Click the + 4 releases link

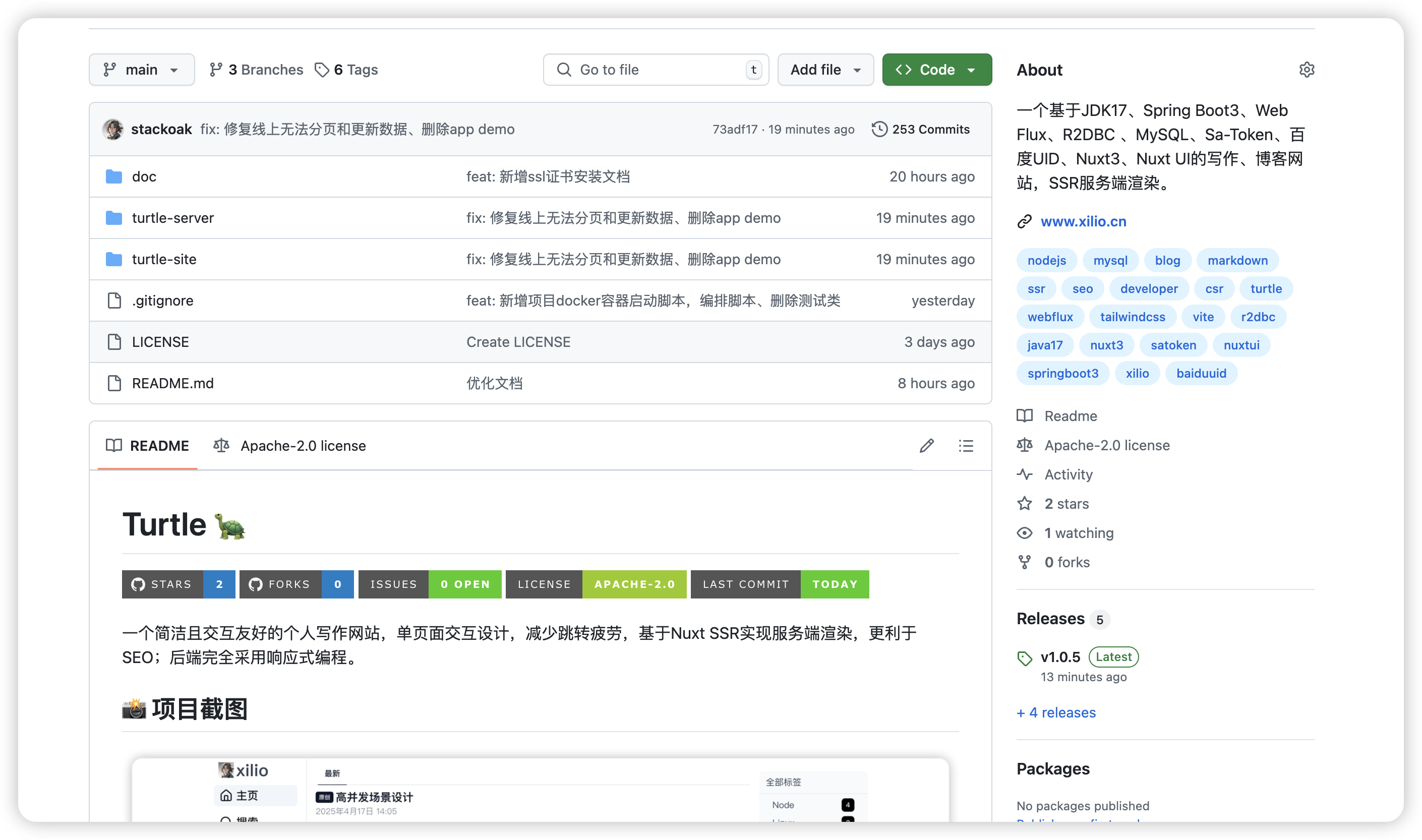click(x=1056, y=712)
